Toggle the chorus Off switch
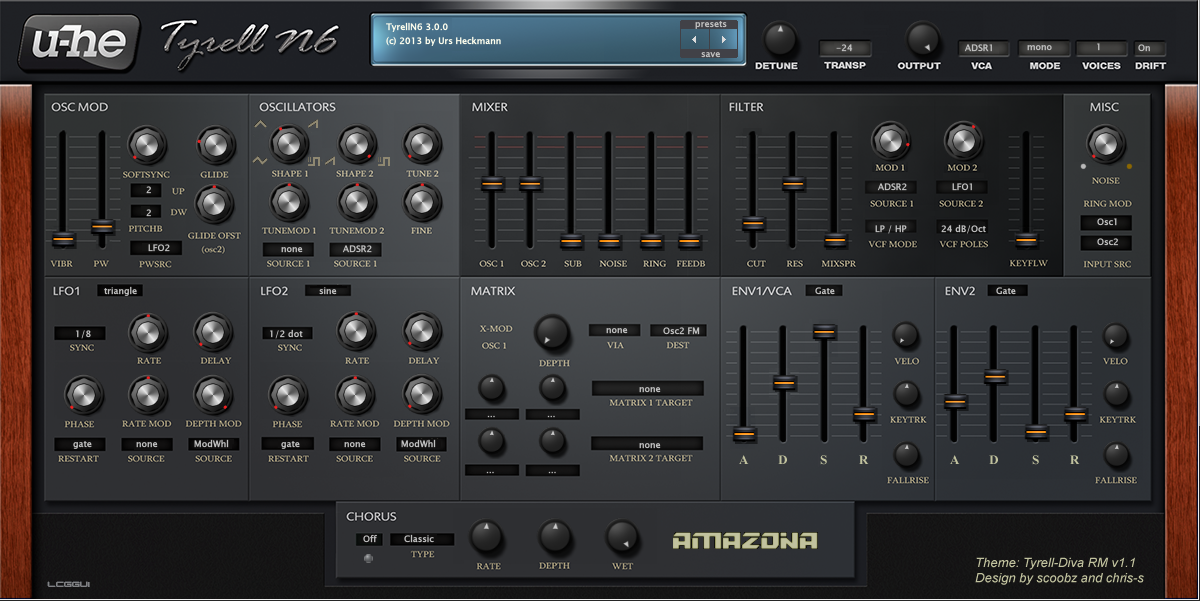 point(369,539)
